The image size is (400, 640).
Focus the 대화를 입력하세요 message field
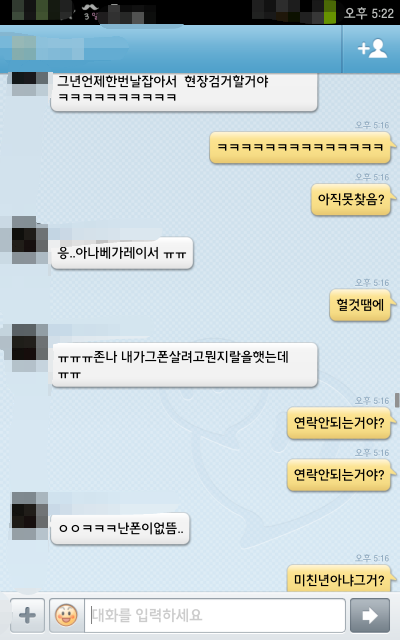point(215,615)
